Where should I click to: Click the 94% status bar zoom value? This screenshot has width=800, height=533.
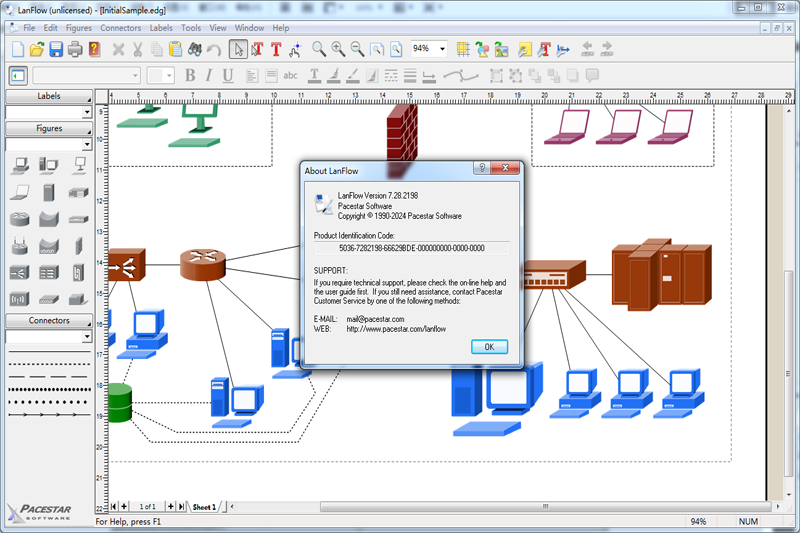coord(698,522)
